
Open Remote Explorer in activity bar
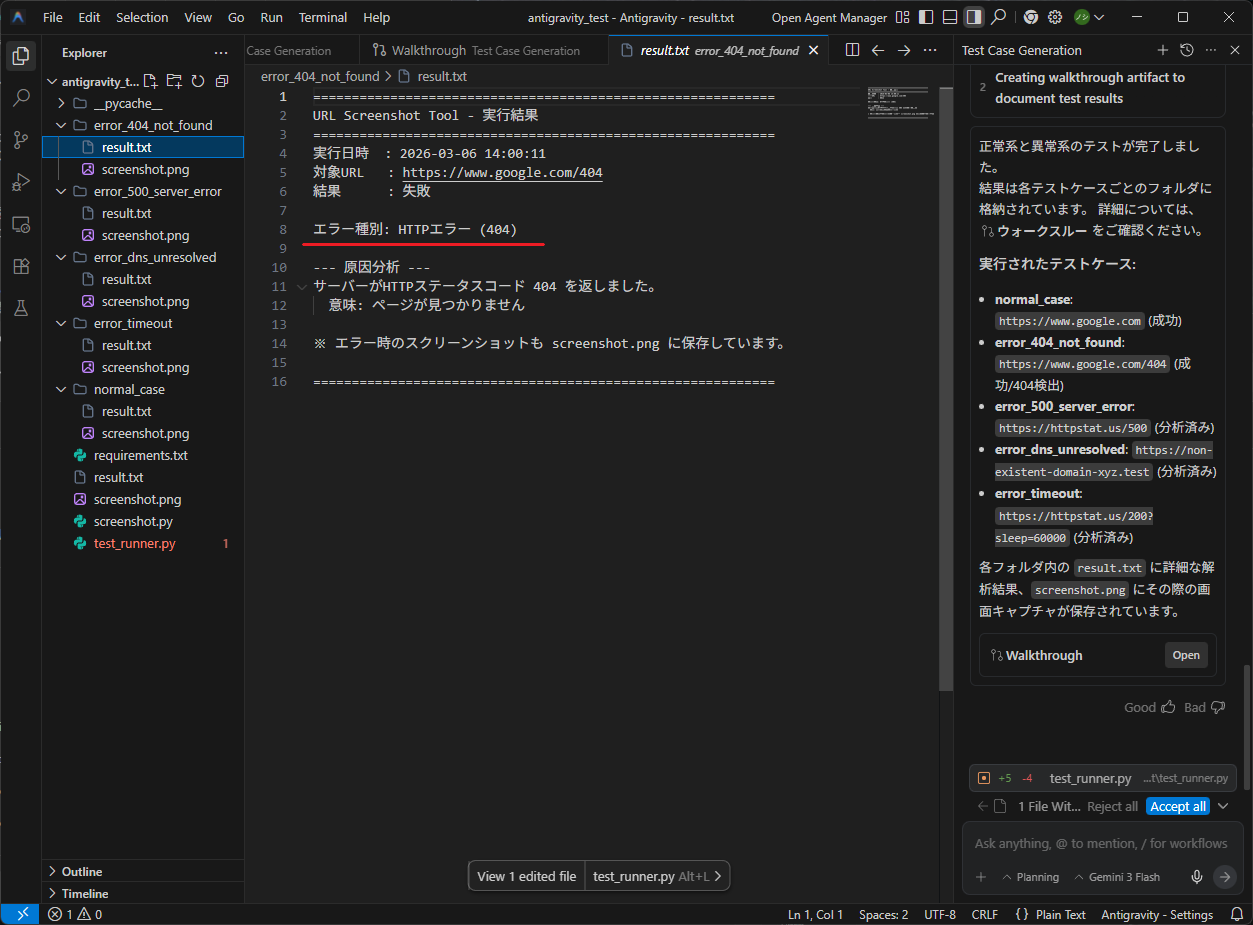click(20, 224)
